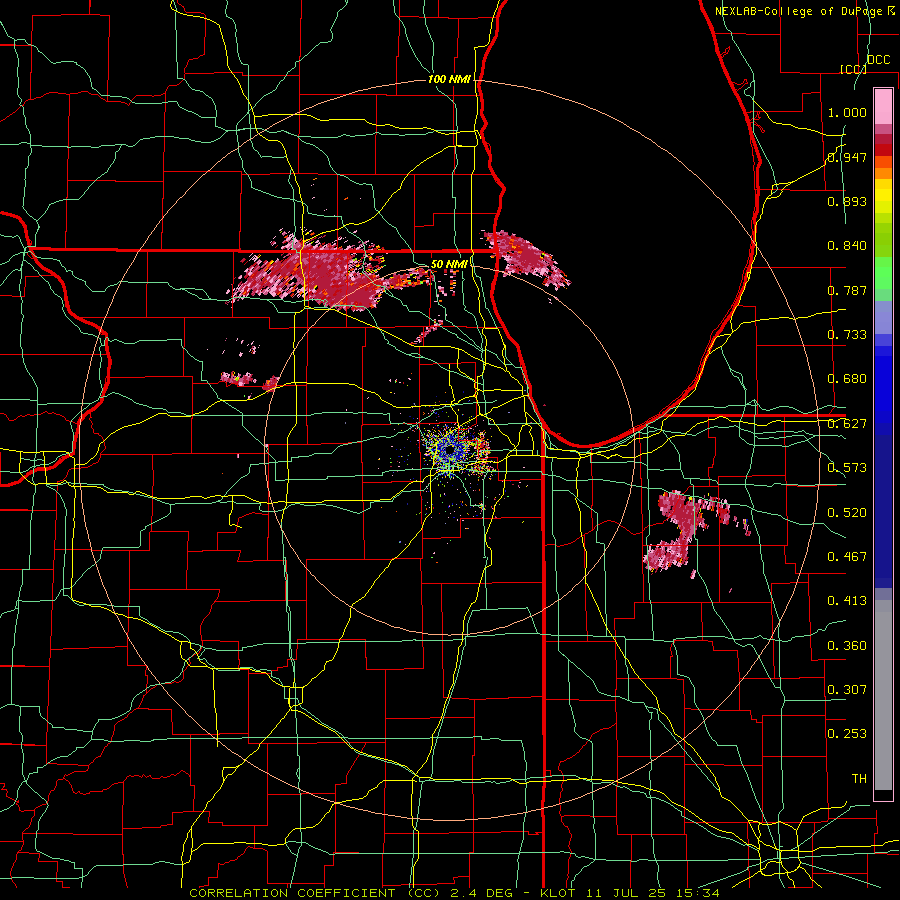
Task: Select the 0.573 scale value
Action: [x=847, y=468]
